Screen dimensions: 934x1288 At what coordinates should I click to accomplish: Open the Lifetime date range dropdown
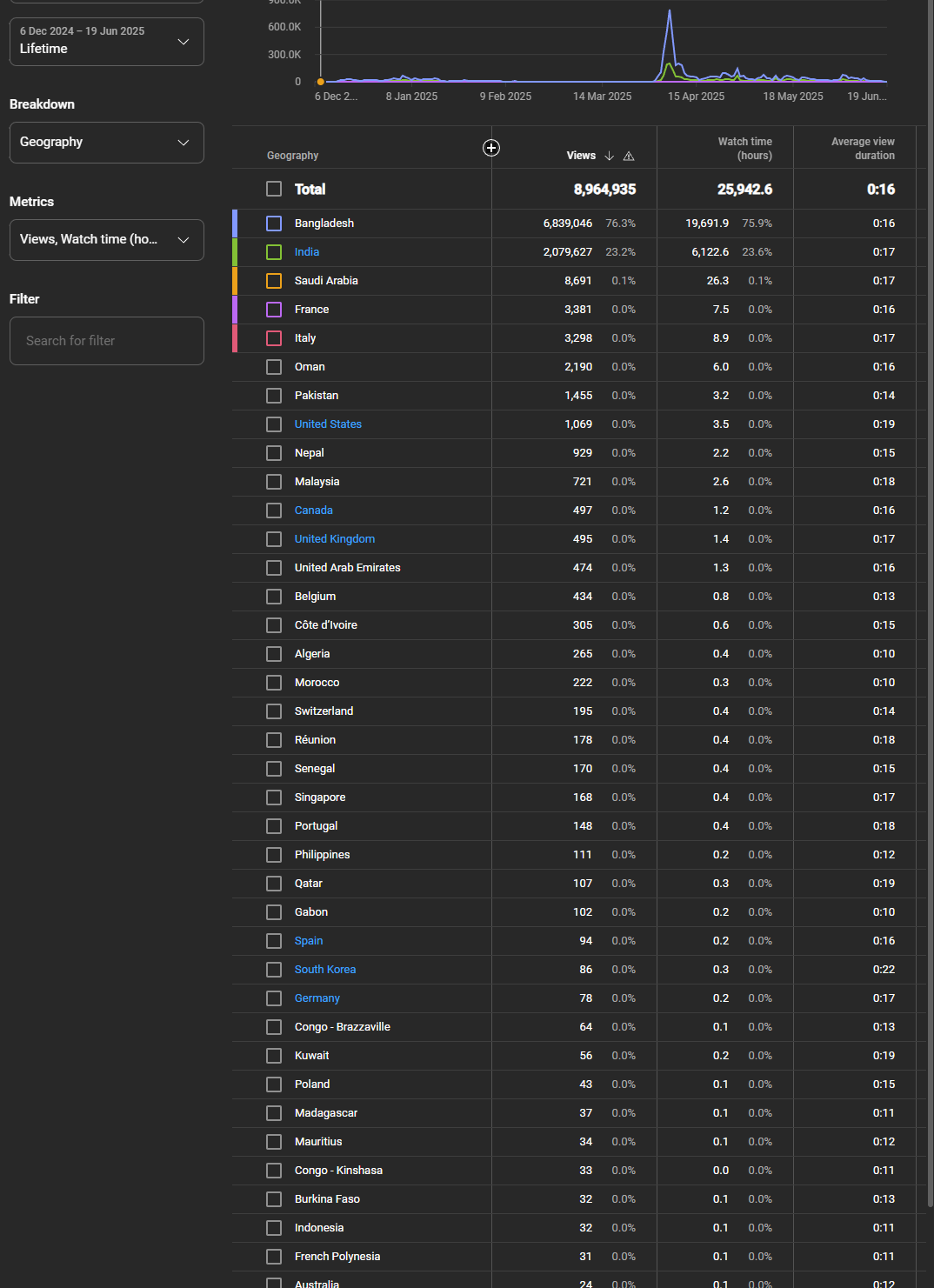point(106,41)
